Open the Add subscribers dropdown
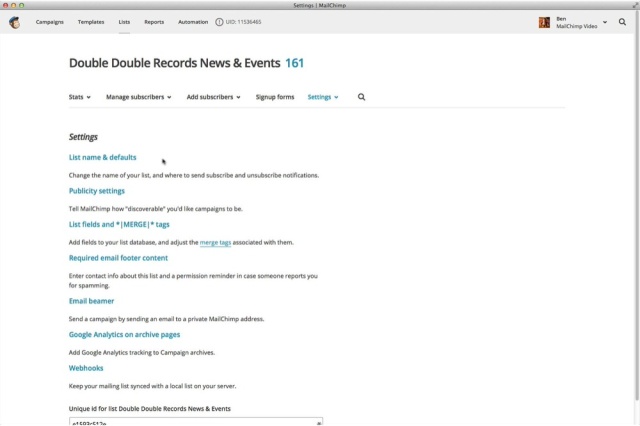Viewport: 640px width, 426px height. tap(213, 97)
